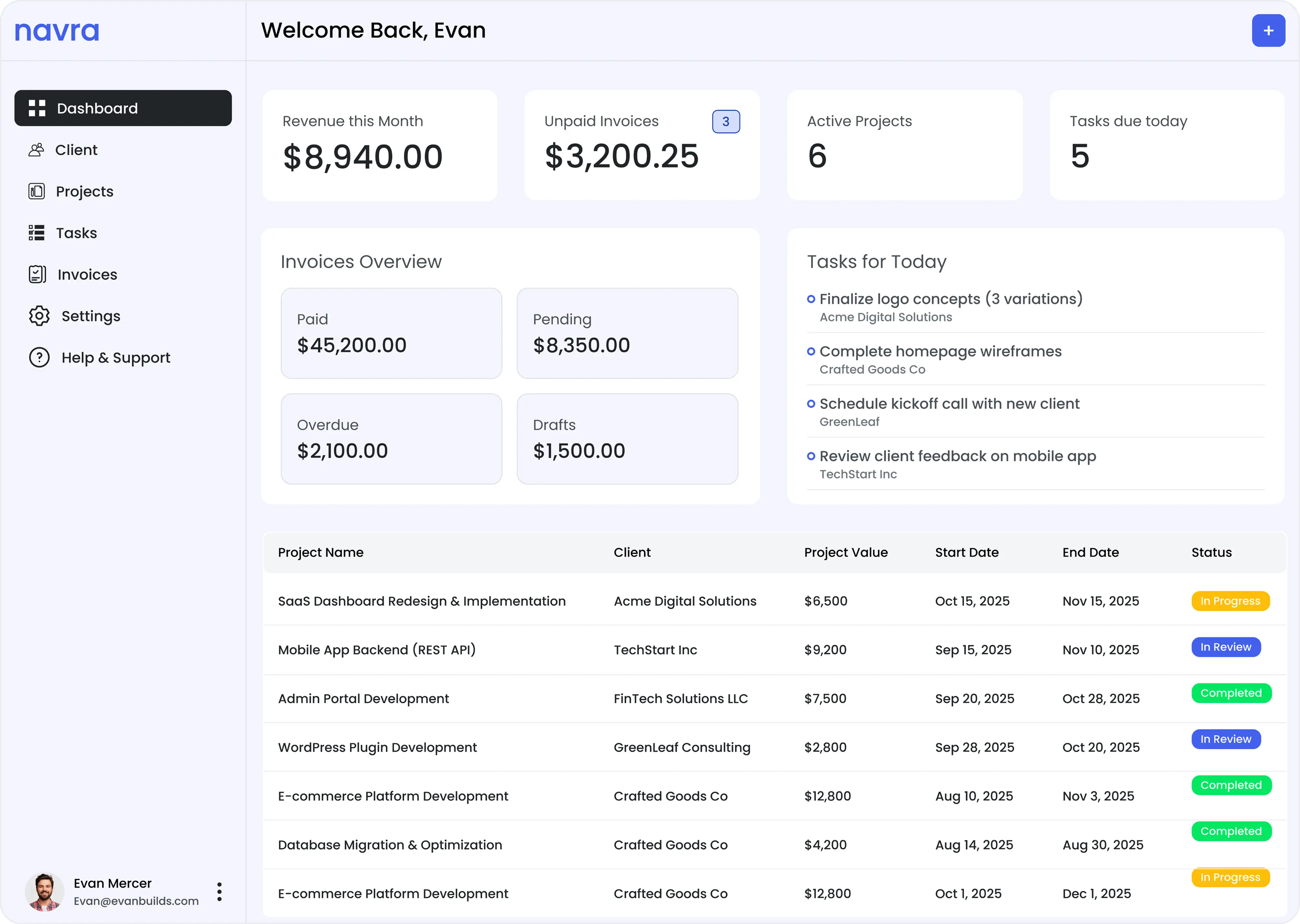1300x924 pixels.
Task: Click the 'In Progress' status pill
Action: (x=1231, y=601)
